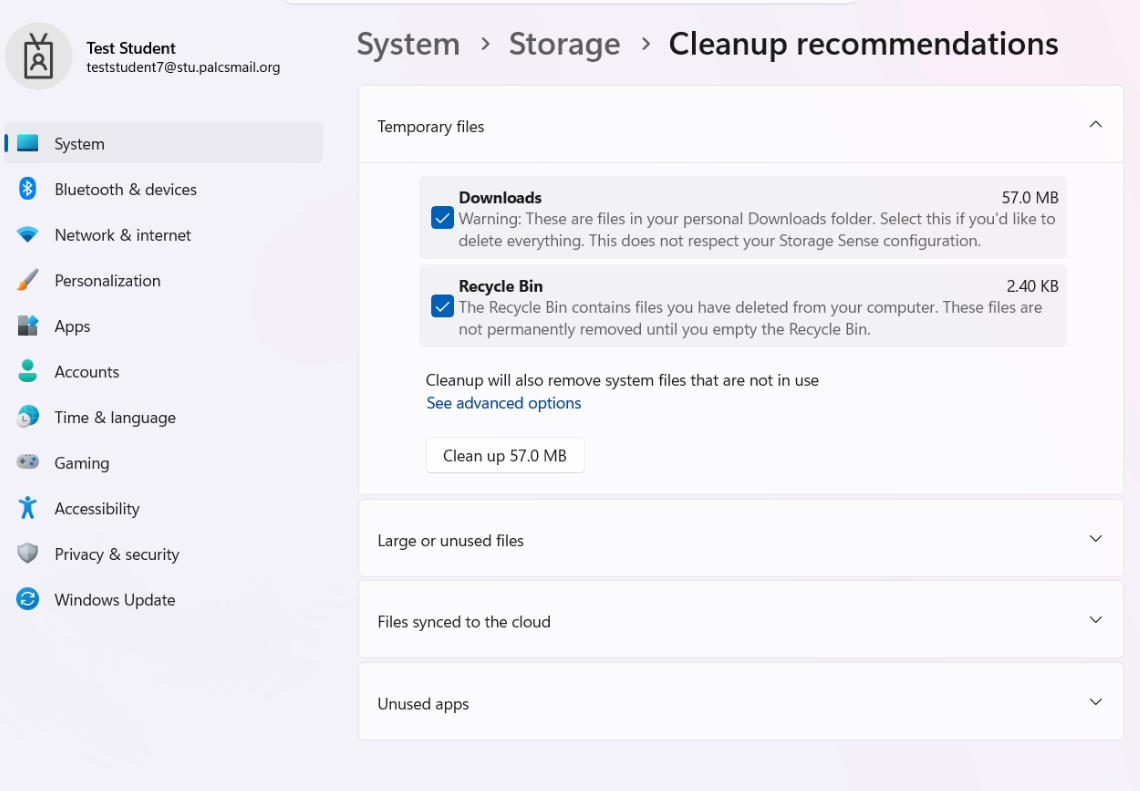Click the Gaming controller icon
This screenshot has height=791, width=1140.
[28, 462]
